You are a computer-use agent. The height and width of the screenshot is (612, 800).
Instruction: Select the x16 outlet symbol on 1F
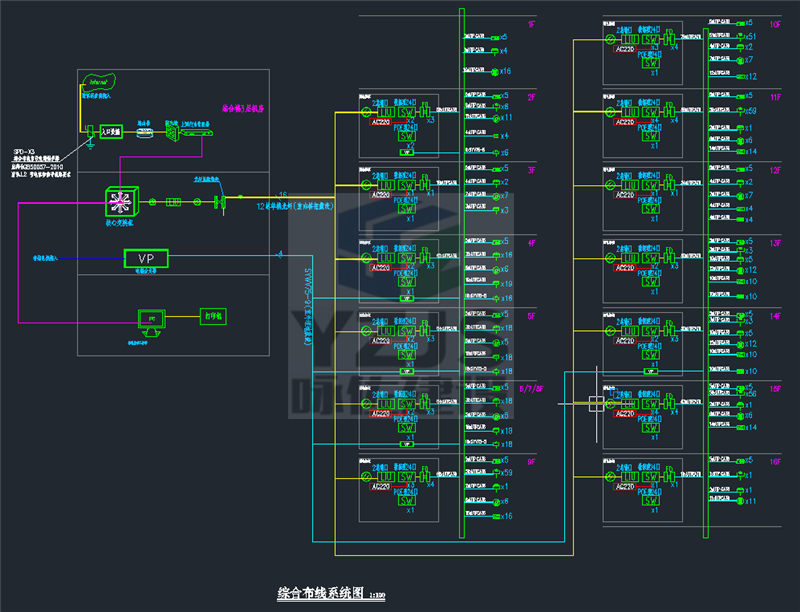[x=494, y=72]
